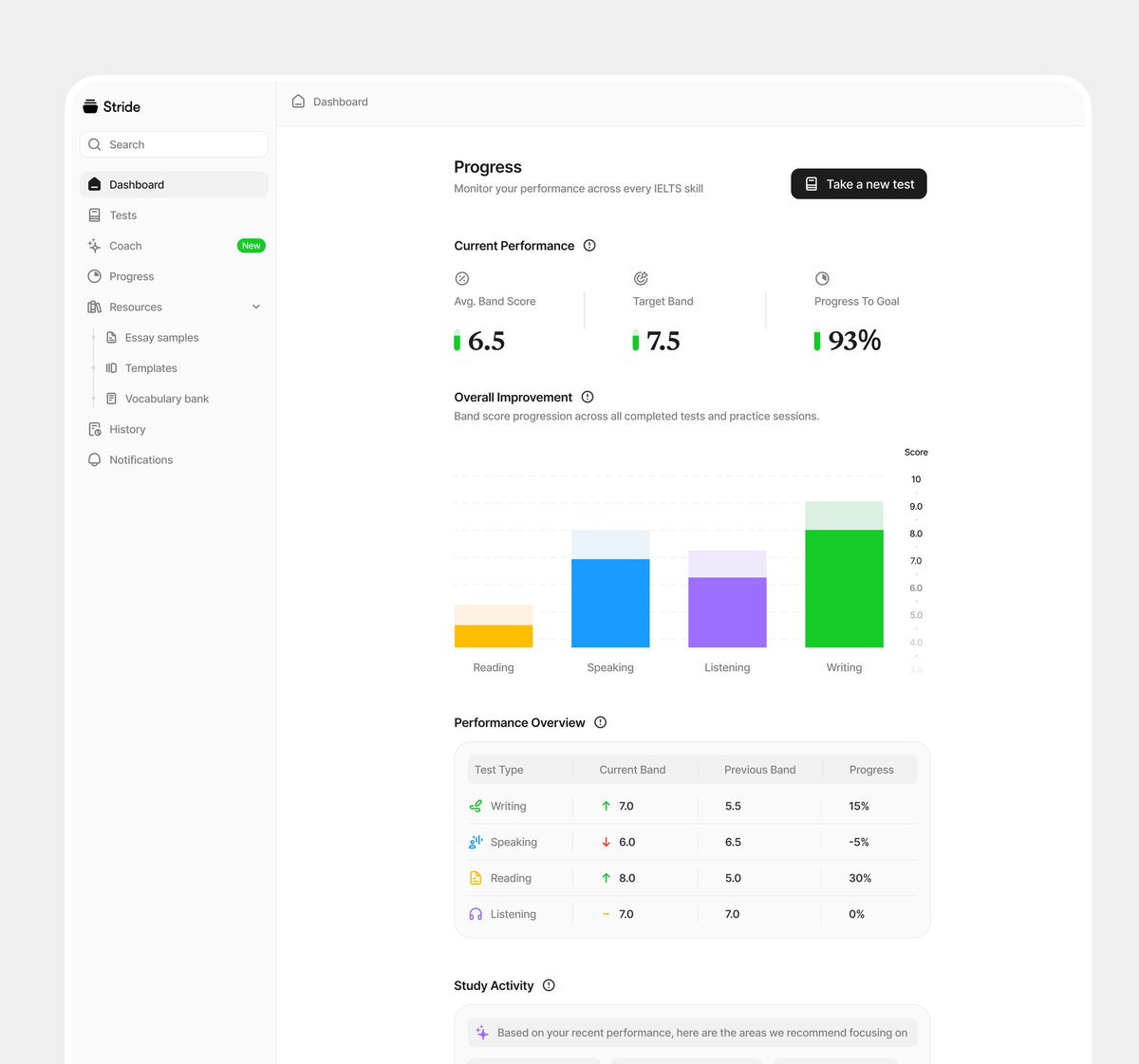
Task: Click the Current Band column header
Action: [x=632, y=770]
